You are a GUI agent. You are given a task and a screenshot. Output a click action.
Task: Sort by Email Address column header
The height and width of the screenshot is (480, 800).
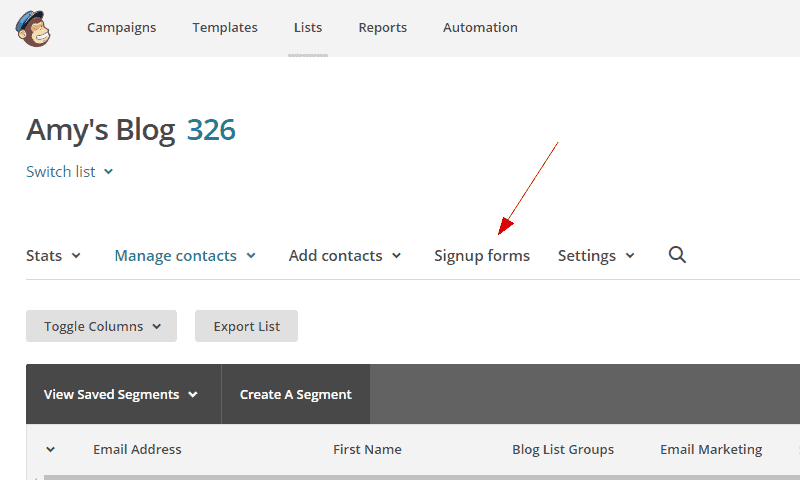pos(137,449)
